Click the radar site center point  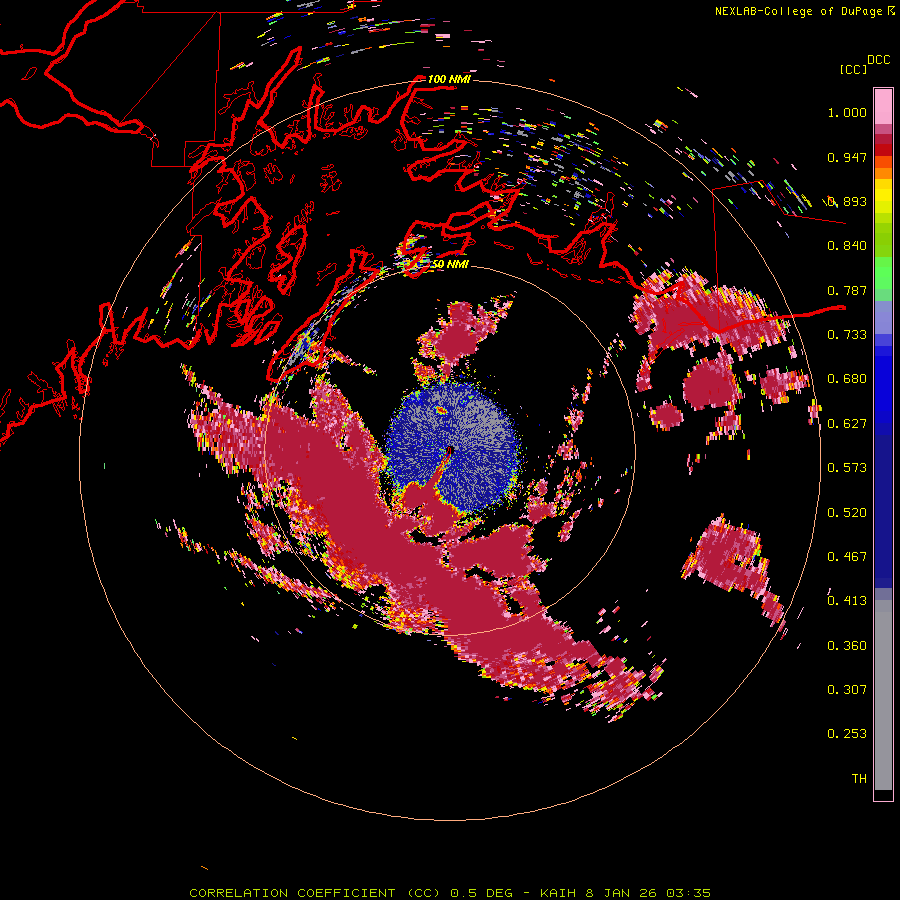pyautogui.click(x=450, y=451)
